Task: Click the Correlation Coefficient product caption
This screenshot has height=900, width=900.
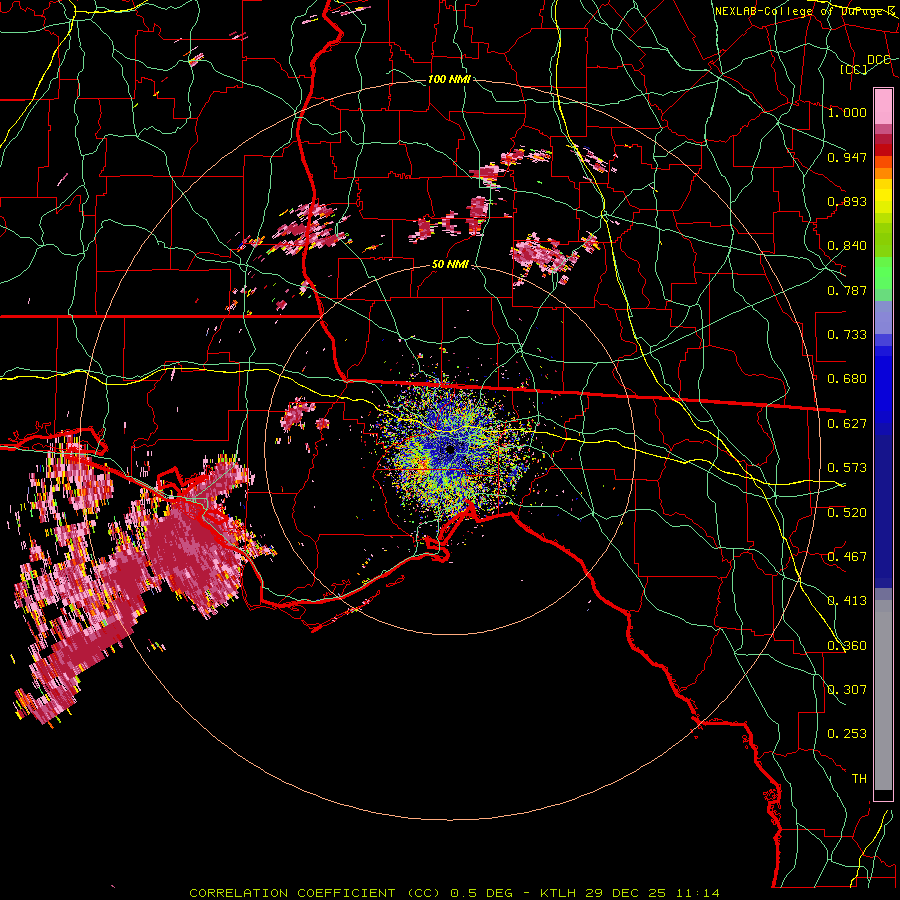Action: (x=454, y=893)
